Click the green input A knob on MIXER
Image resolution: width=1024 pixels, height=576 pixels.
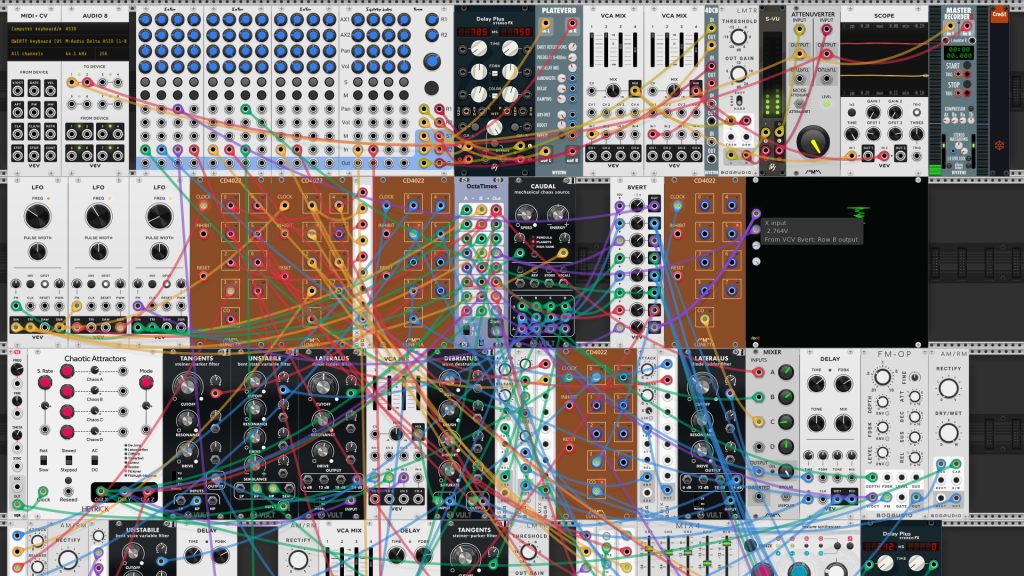pyautogui.click(x=786, y=372)
